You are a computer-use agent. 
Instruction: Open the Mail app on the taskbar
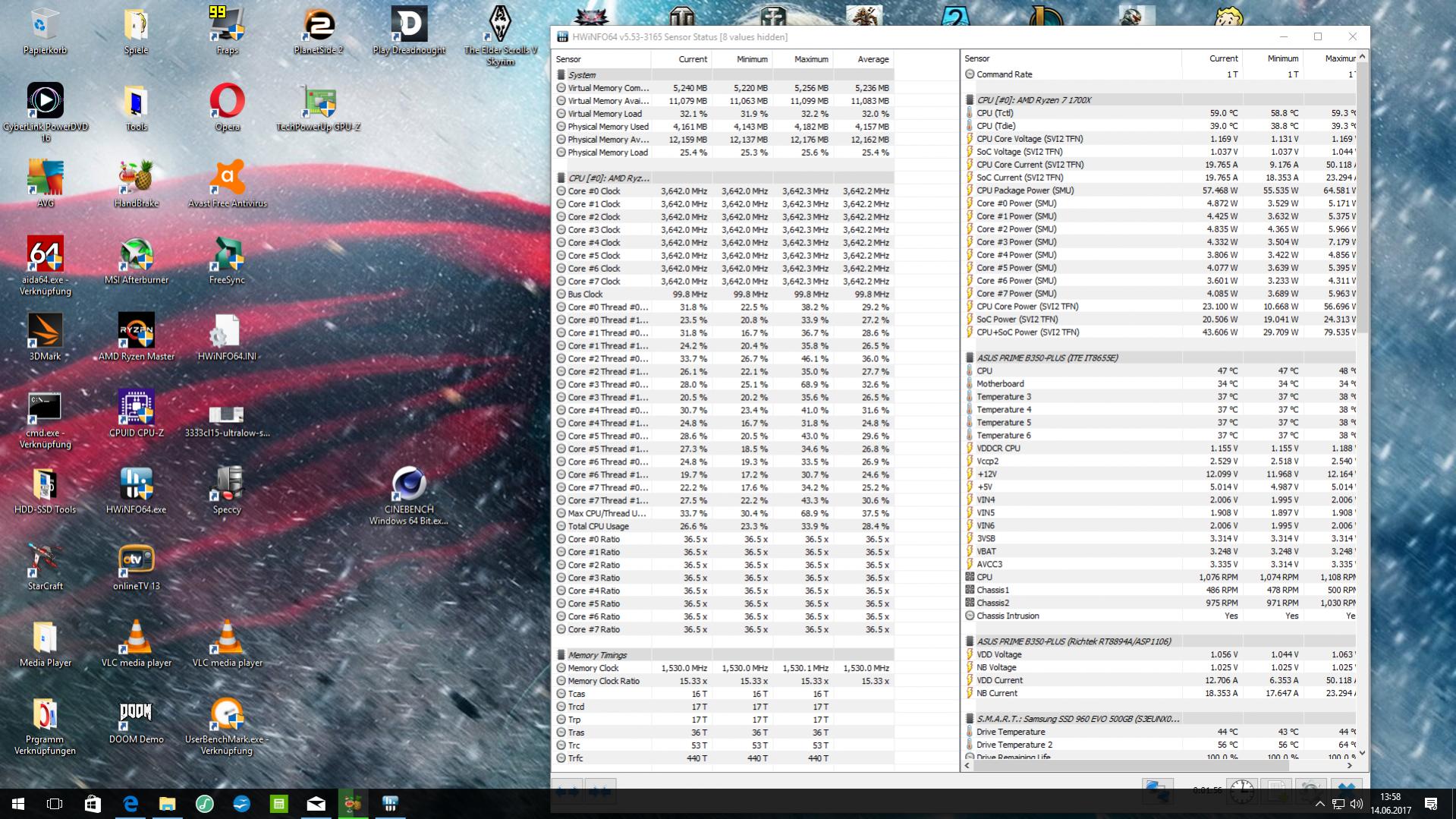(316, 804)
